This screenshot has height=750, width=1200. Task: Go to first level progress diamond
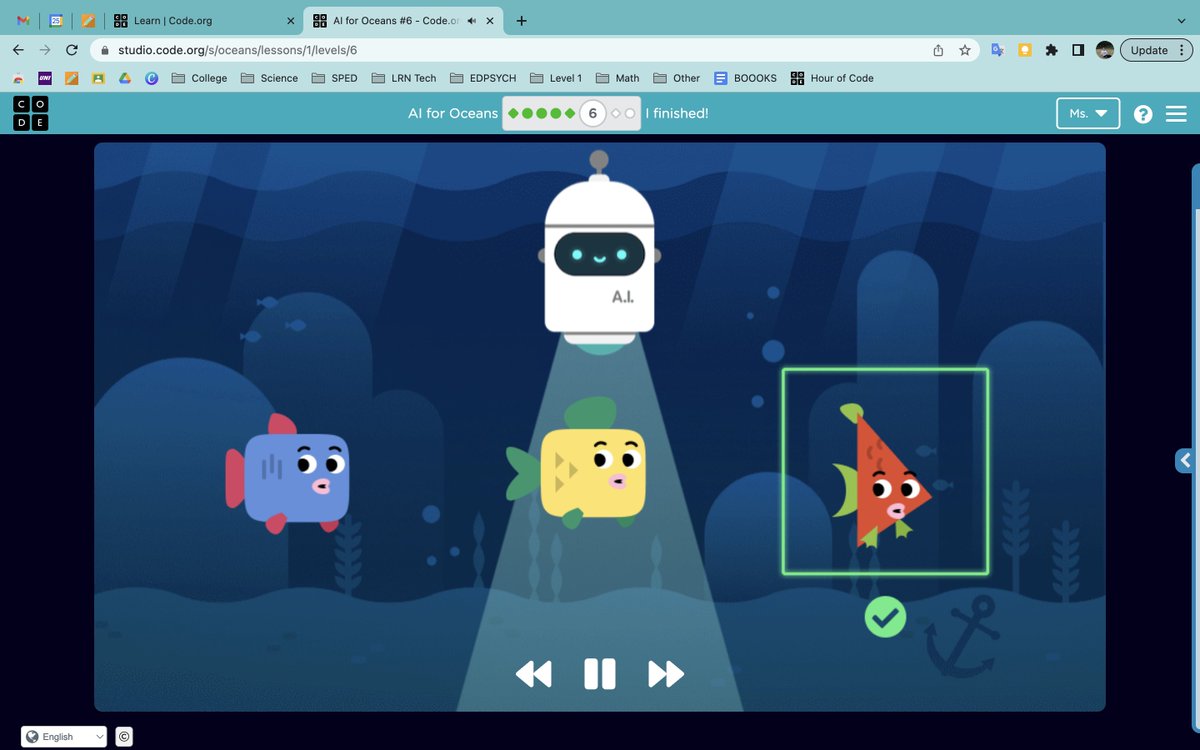click(513, 114)
